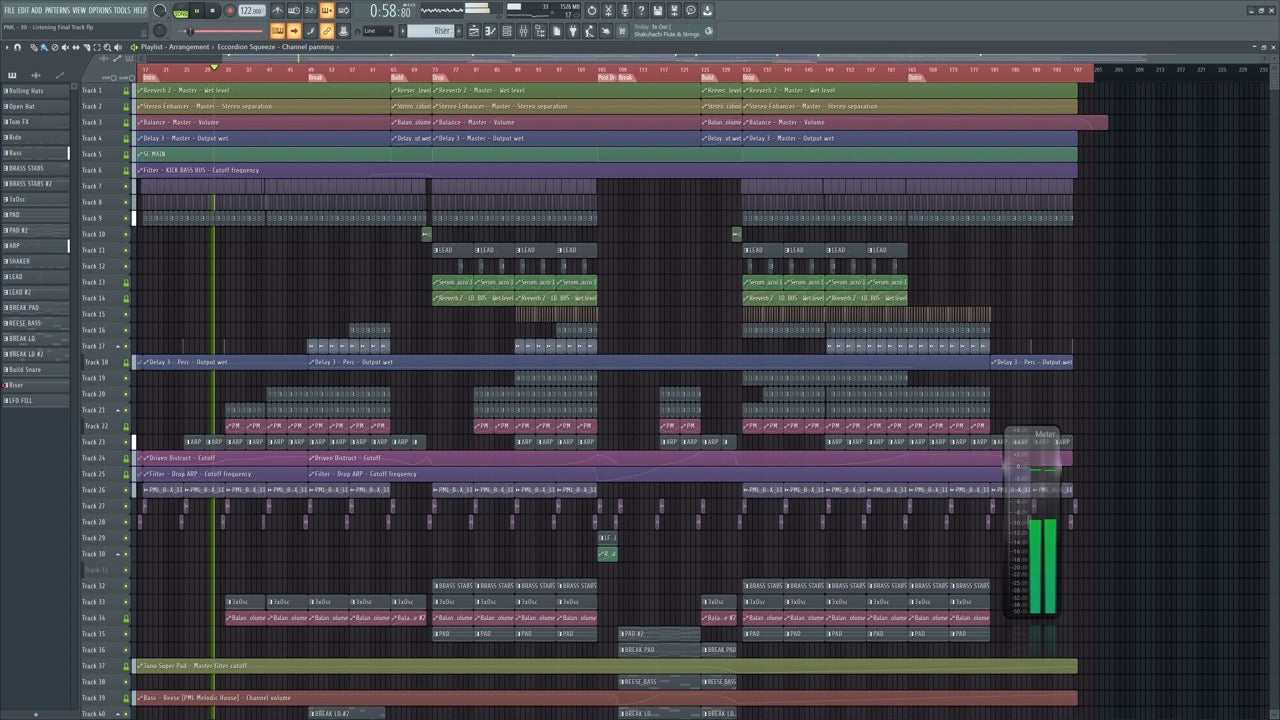The image size is (1280, 720).
Task: Open the Mixer view icon
Action: pyautogui.click(x=524, y=31)
